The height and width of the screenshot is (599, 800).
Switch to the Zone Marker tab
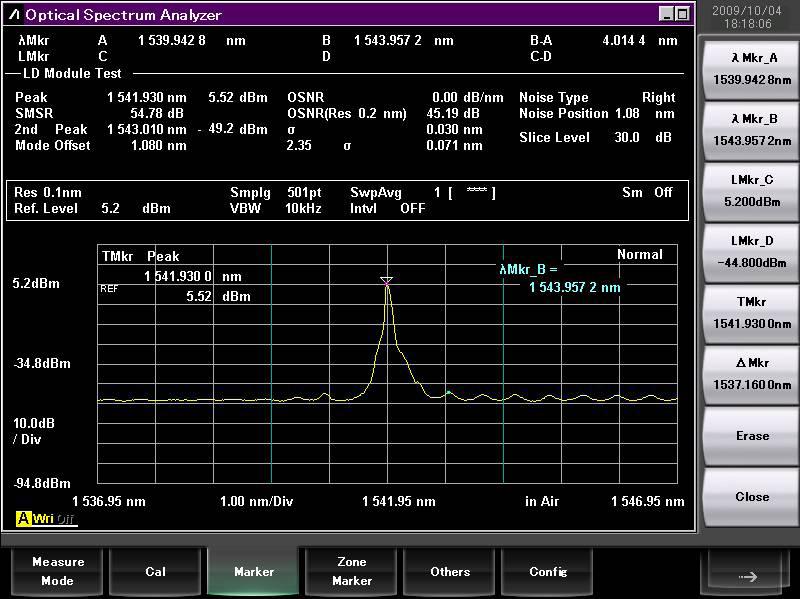pyautogui.click(x=352, y=571)
